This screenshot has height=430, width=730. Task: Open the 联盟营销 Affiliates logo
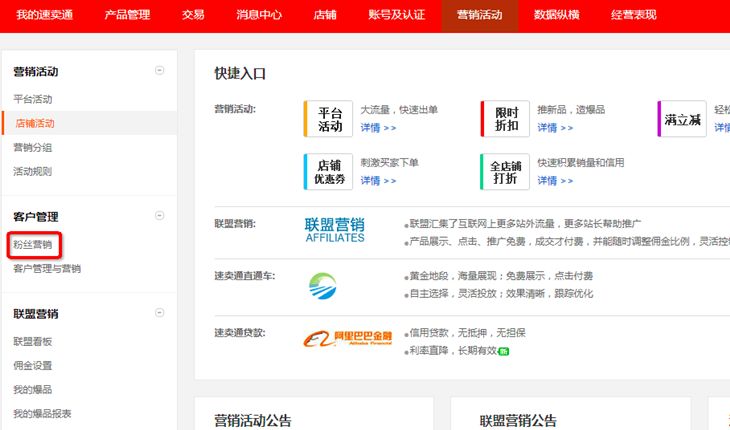(334, 230)
